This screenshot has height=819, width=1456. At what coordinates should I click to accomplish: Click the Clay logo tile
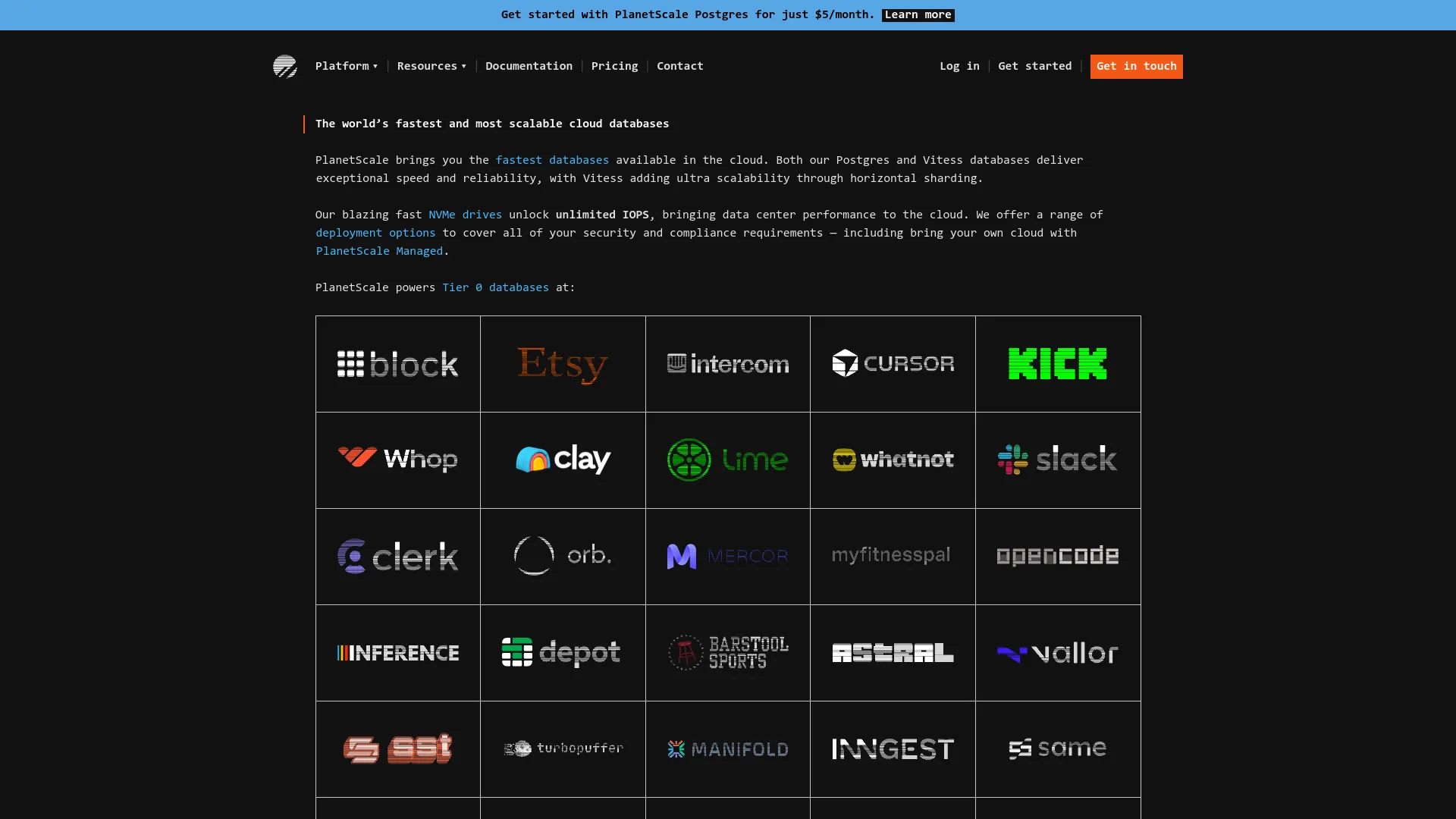pos(563,460)
